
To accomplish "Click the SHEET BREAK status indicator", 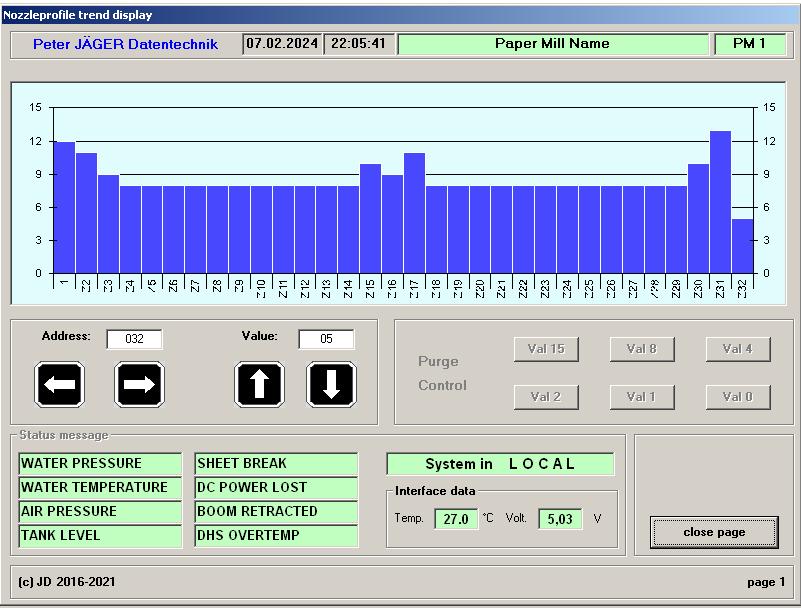I will pos(276,464).
